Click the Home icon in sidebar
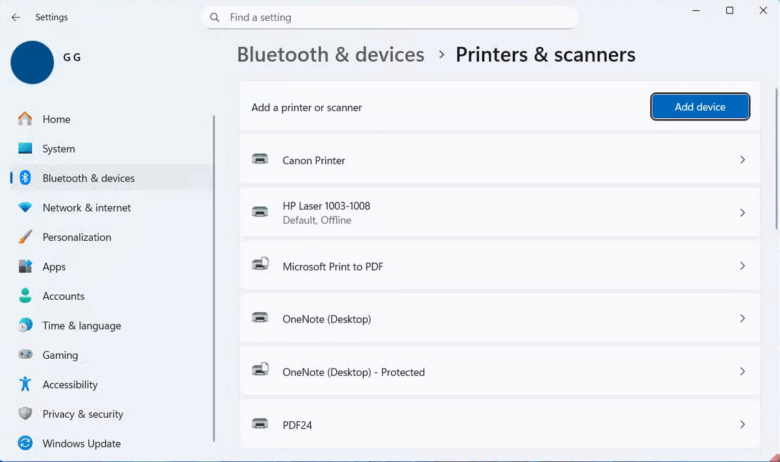 (x=25, y=119)
